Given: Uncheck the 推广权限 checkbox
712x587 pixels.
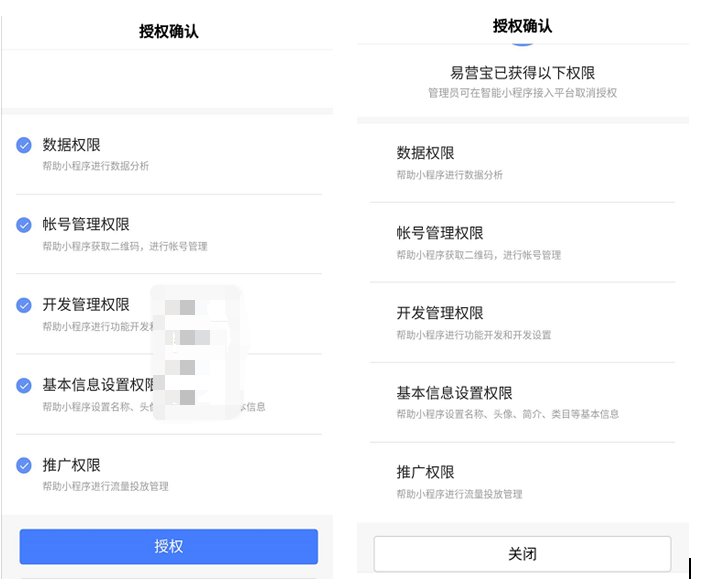Looking at the screenshot, I should pos(24,465).
